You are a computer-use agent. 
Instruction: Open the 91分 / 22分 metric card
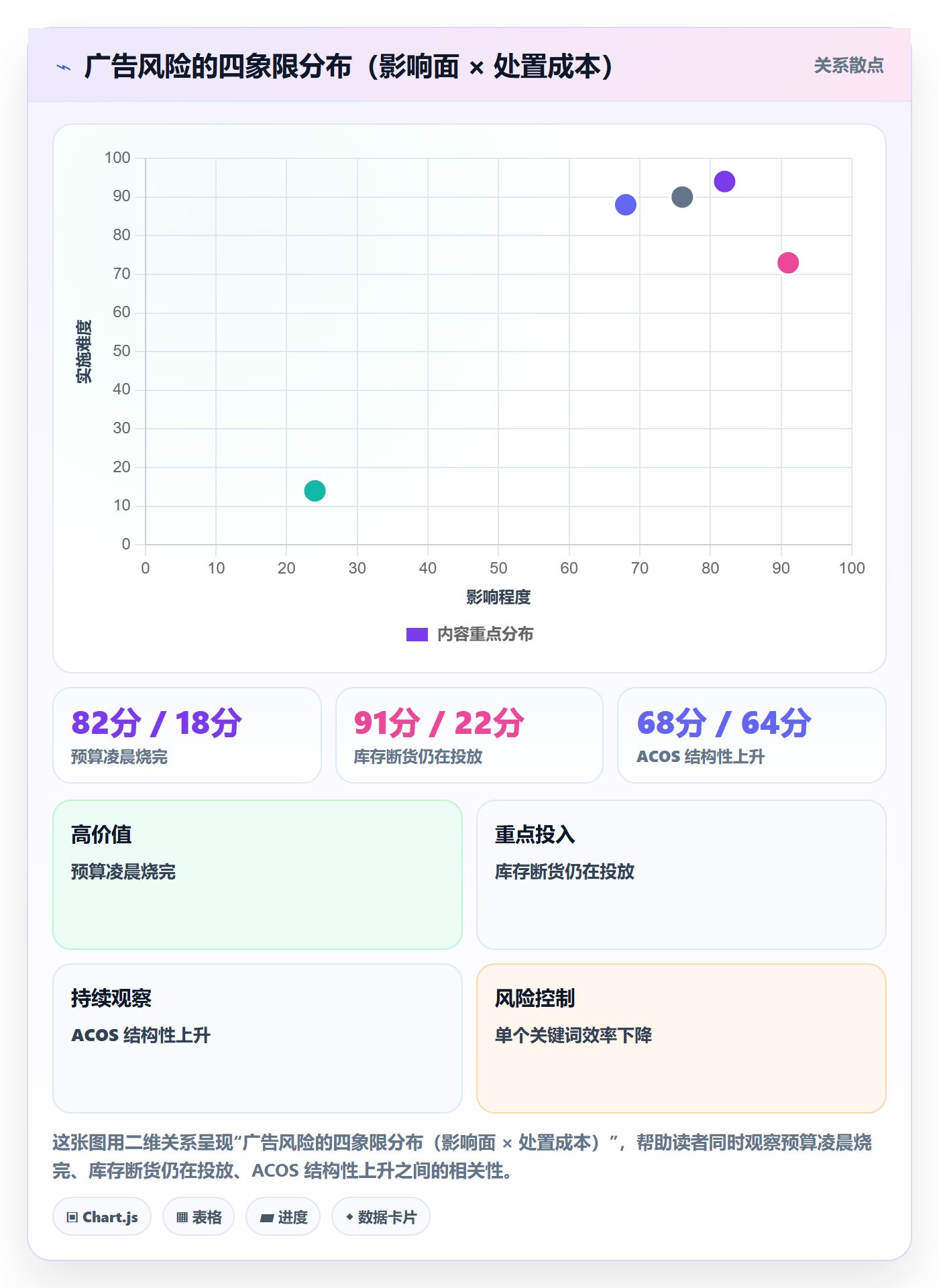click(469, 735)
